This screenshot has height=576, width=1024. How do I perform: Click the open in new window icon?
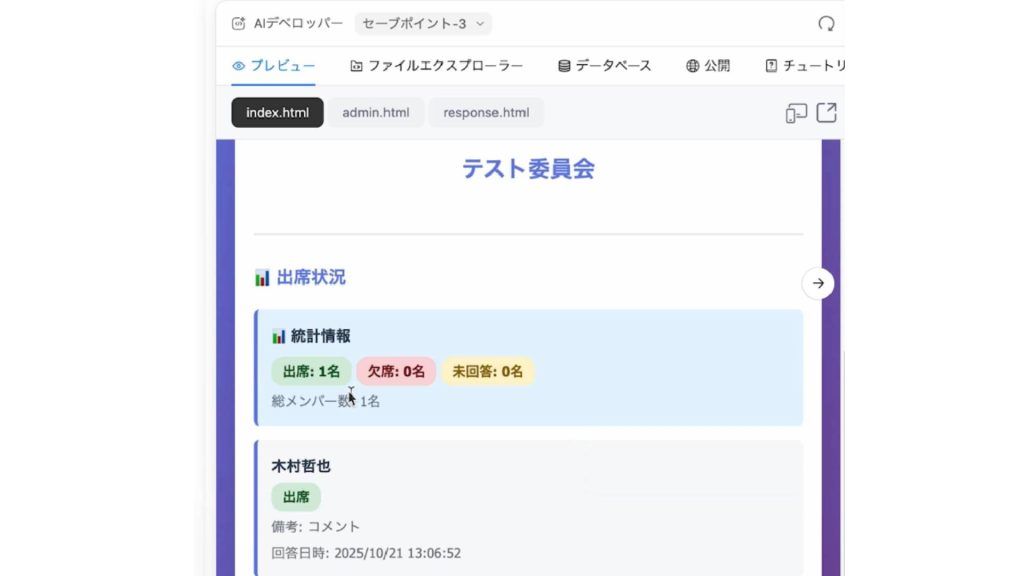826,113
